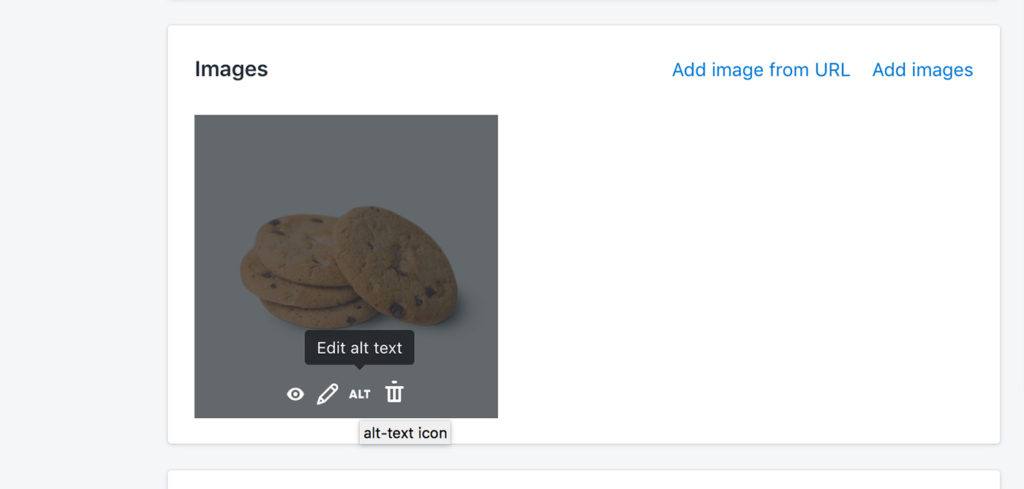
Task: Preview the cookie image with eye icon
Action: (295, 394)
